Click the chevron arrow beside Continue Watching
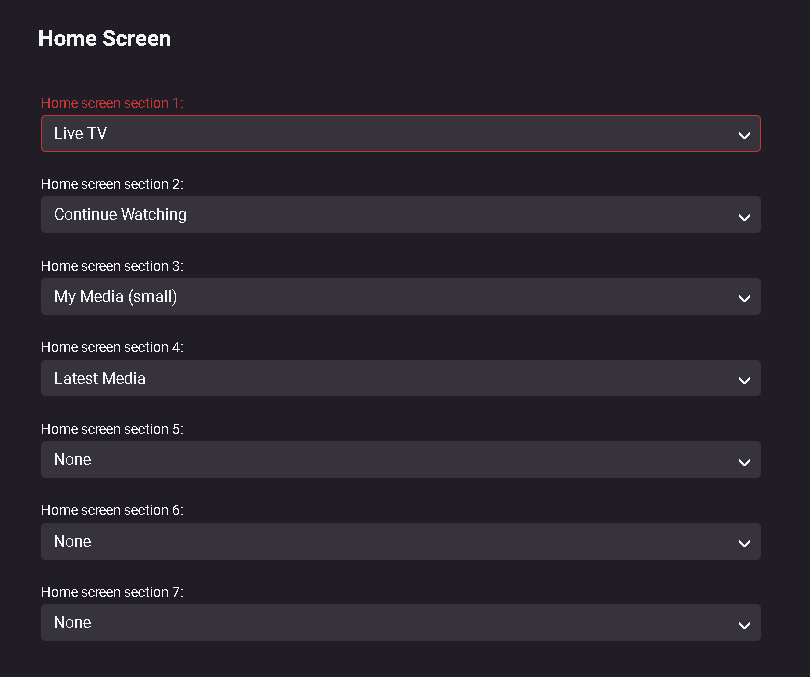 pyautogui.click(x=743, y=216)
